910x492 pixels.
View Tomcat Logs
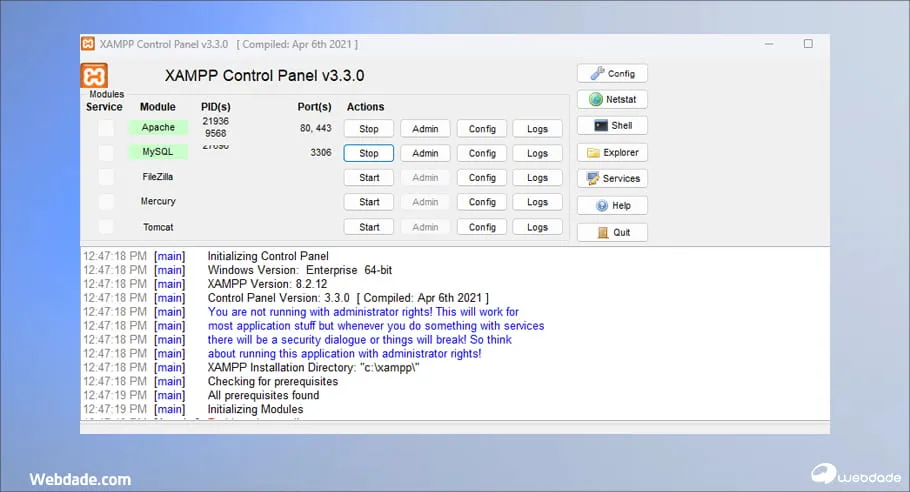click(x=537, y=227)
